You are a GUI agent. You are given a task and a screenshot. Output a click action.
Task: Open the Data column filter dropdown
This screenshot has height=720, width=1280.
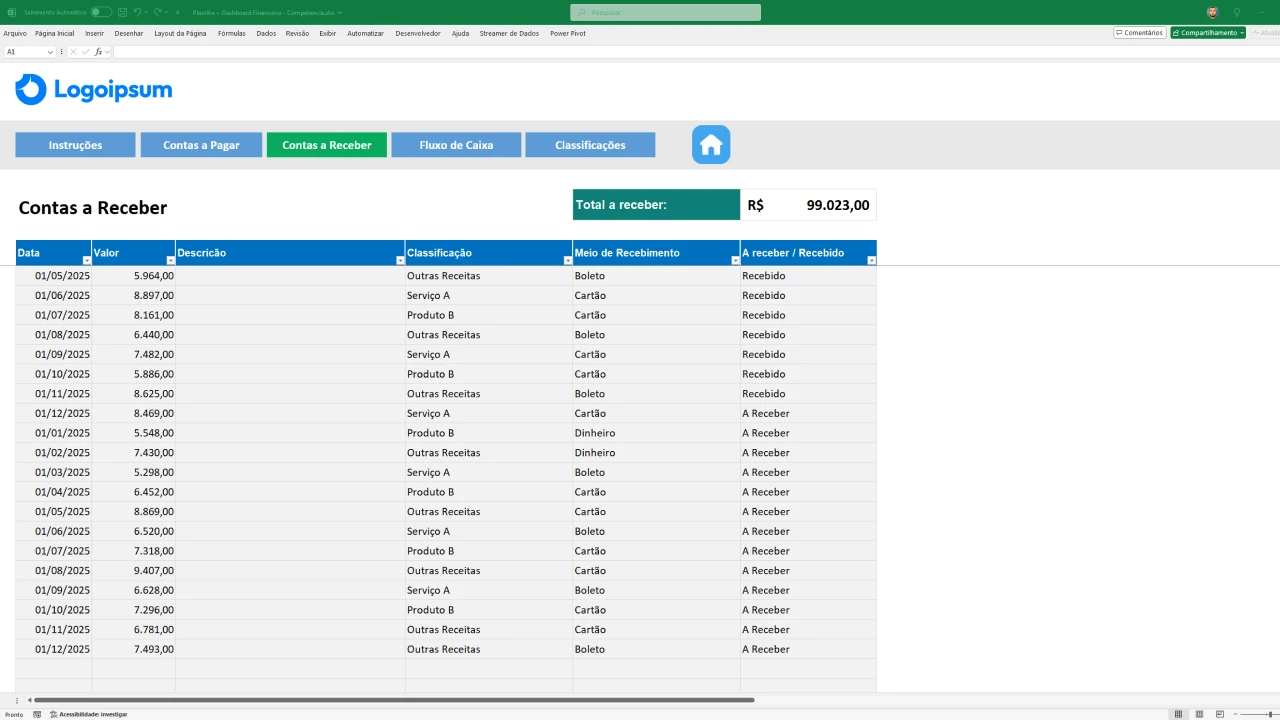(x=86, y=260)
